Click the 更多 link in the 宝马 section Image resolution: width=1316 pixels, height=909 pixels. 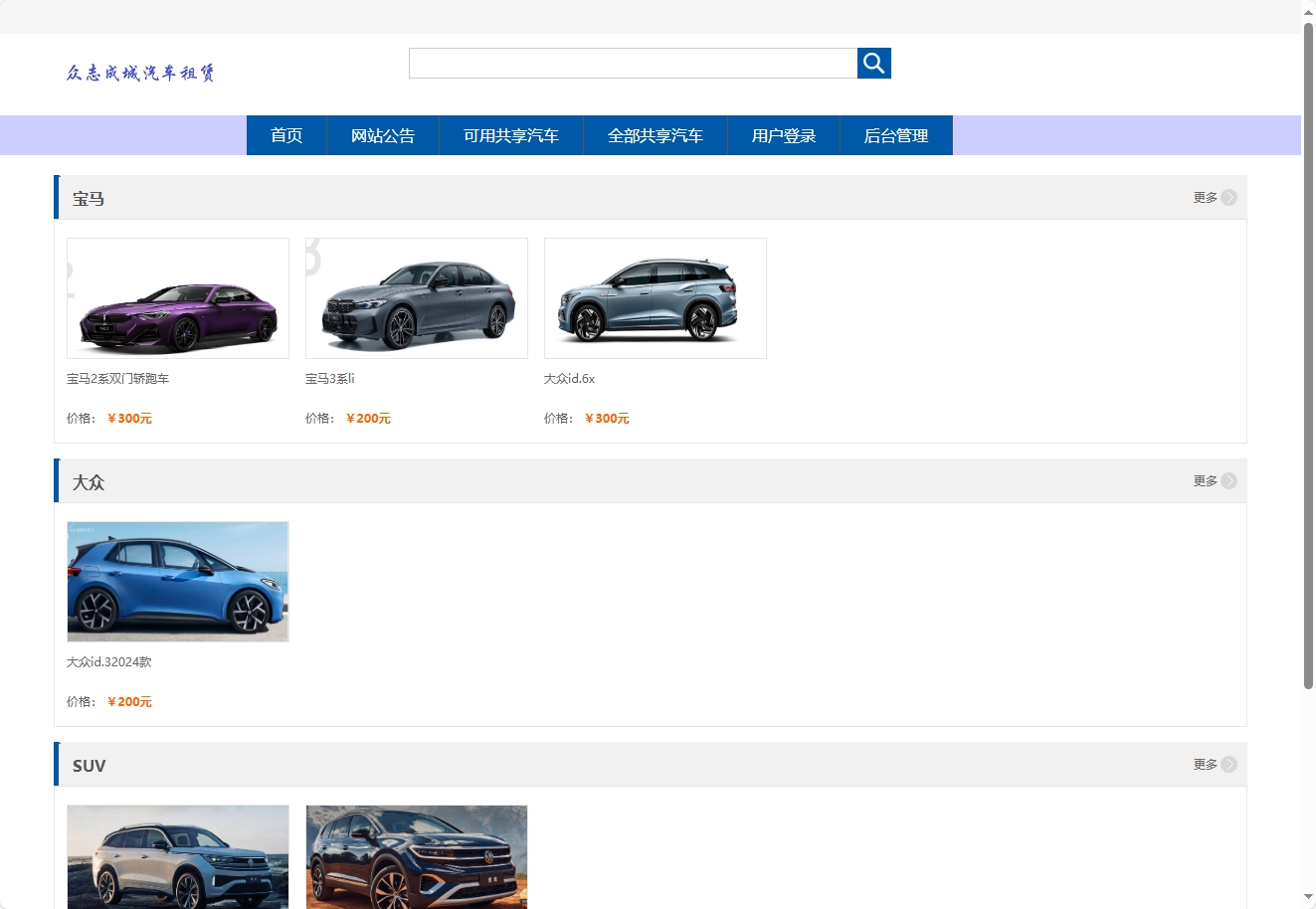click(x=1203, y=196)
